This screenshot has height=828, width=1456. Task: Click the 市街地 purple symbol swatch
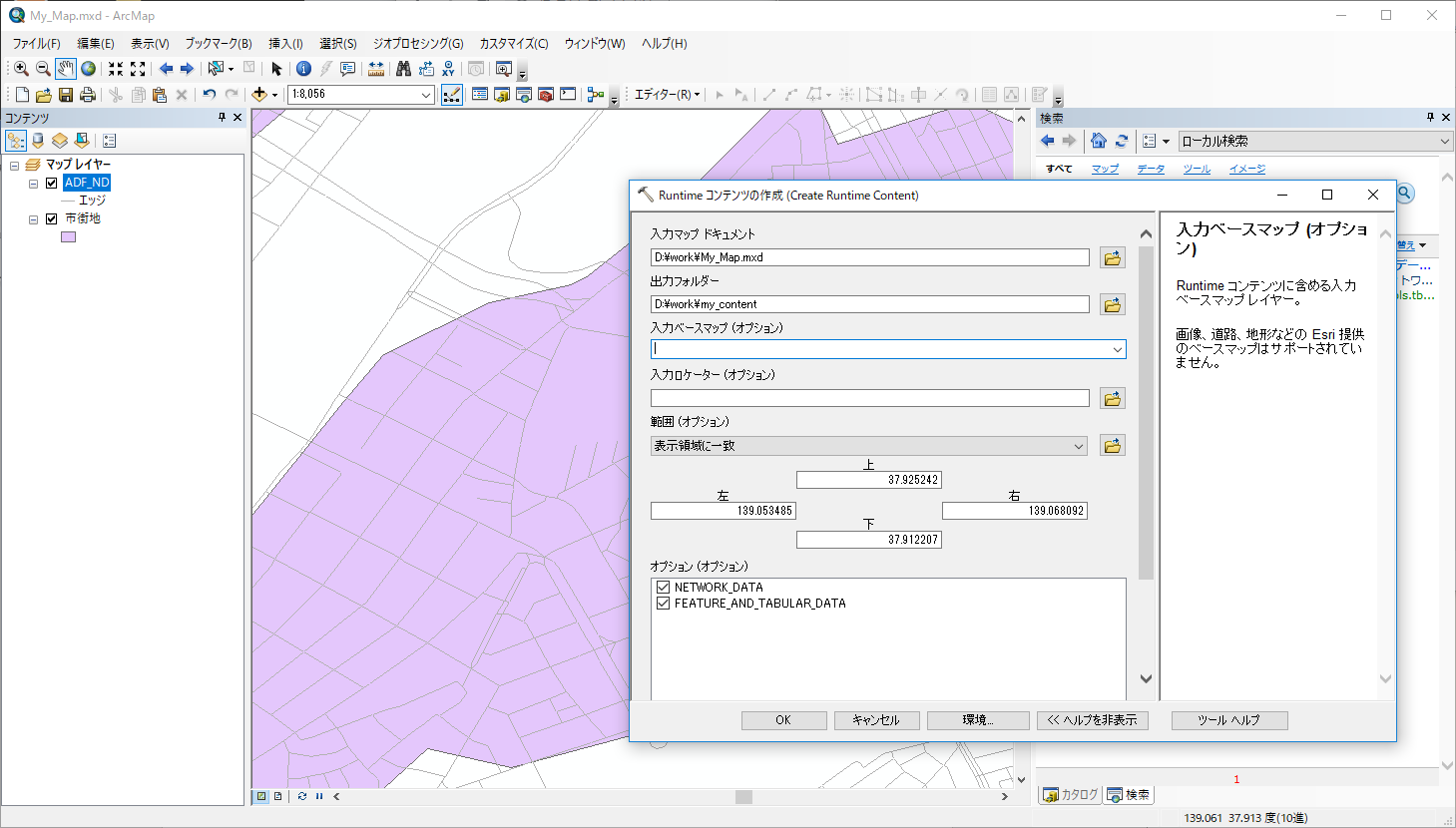[68, 237]
